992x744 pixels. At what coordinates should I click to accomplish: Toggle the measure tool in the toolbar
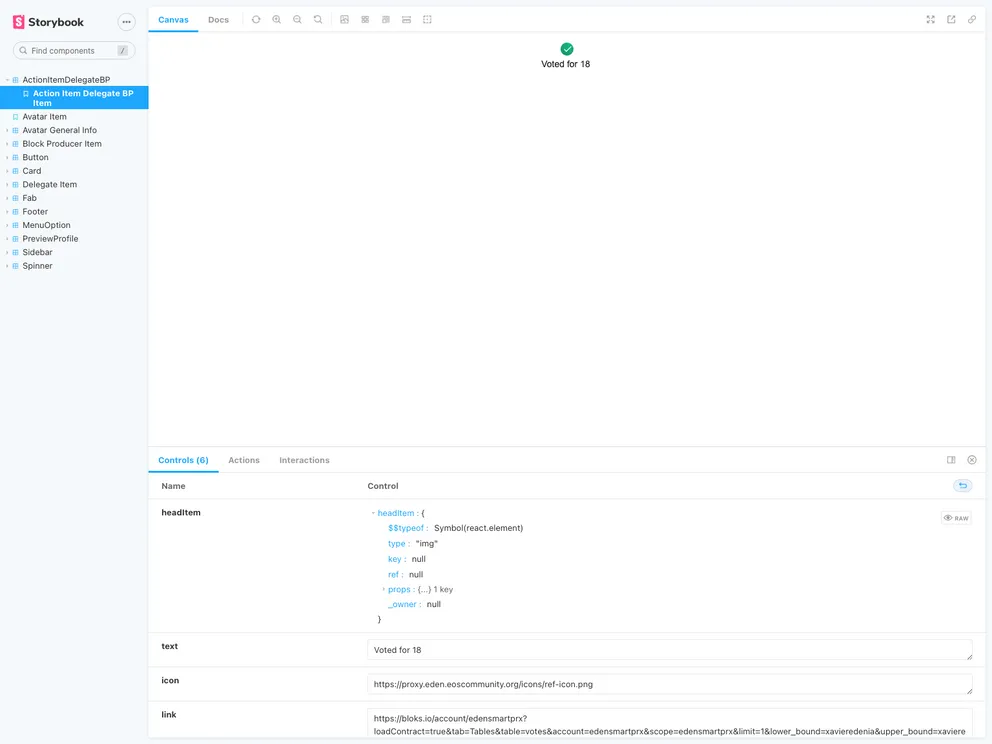[406, 19]
